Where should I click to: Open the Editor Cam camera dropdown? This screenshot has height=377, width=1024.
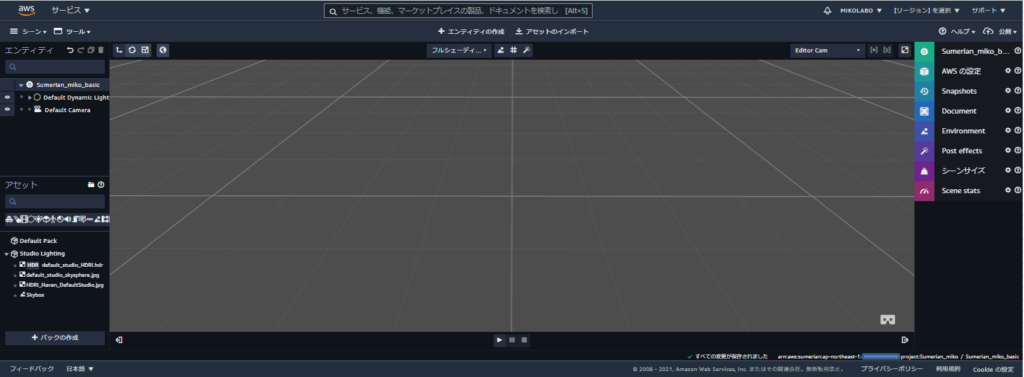pos(827,50)
